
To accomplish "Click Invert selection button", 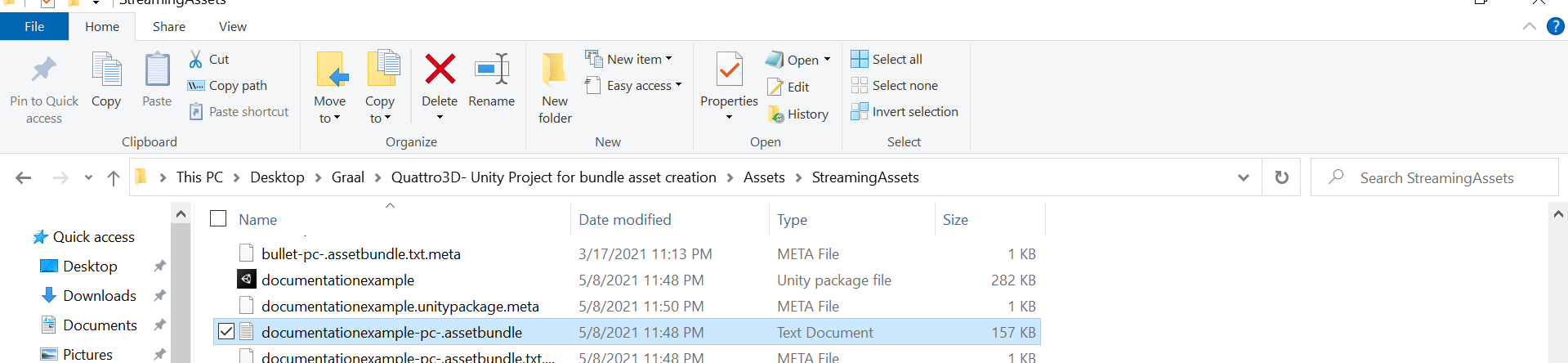I will (x=905, y=111).
